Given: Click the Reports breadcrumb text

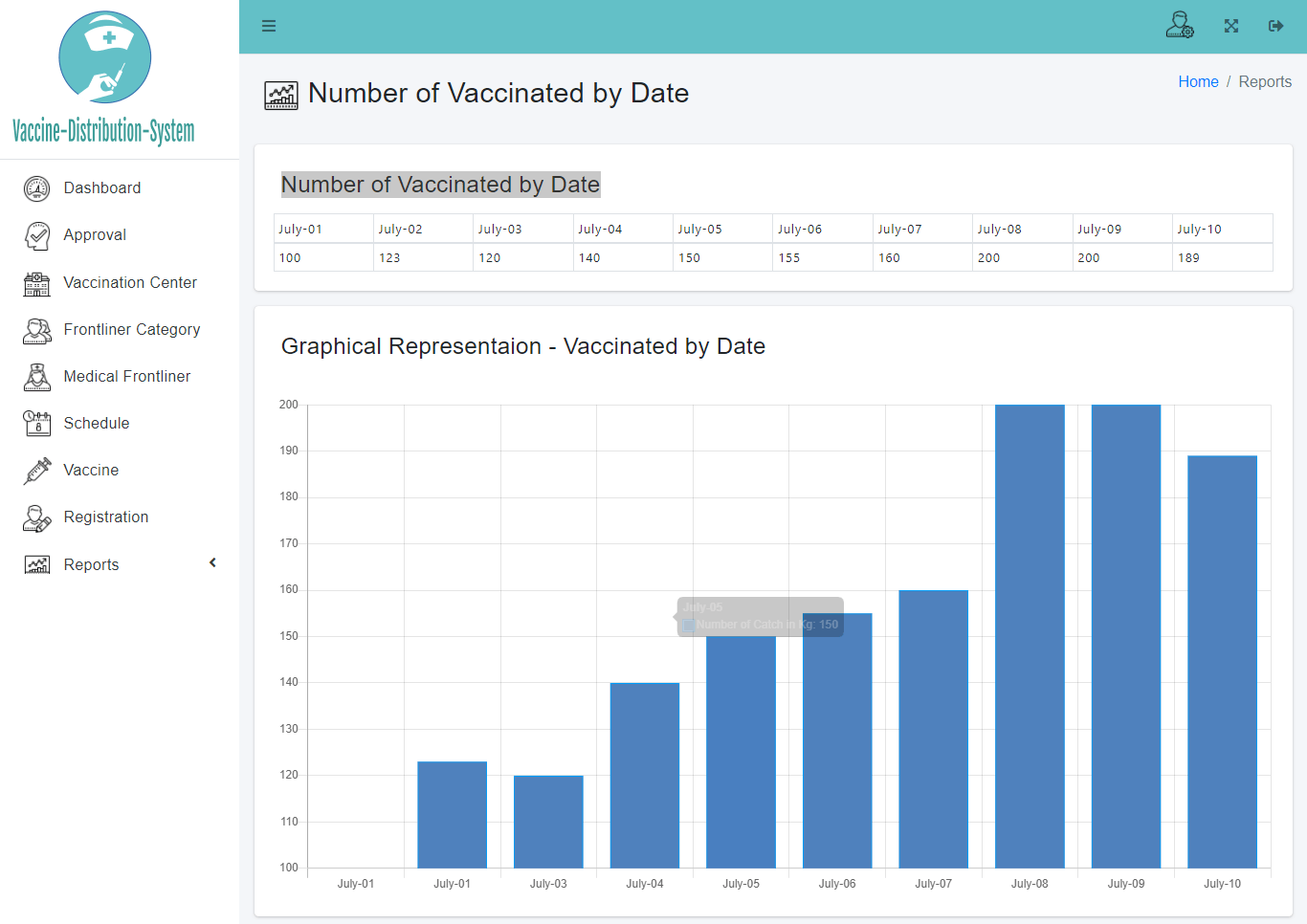Looking at the screenshot, I should pyautogui.click(x=1265, y=82).
